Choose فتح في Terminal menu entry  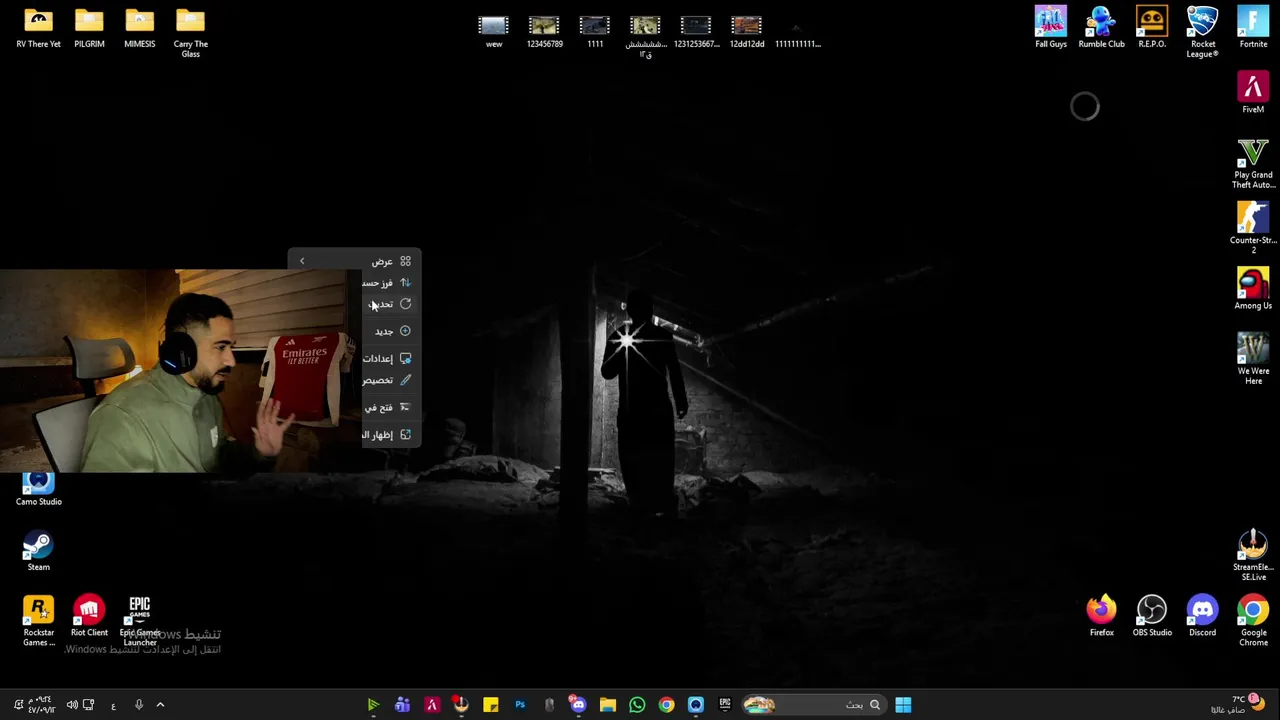[x=390, y=407]
